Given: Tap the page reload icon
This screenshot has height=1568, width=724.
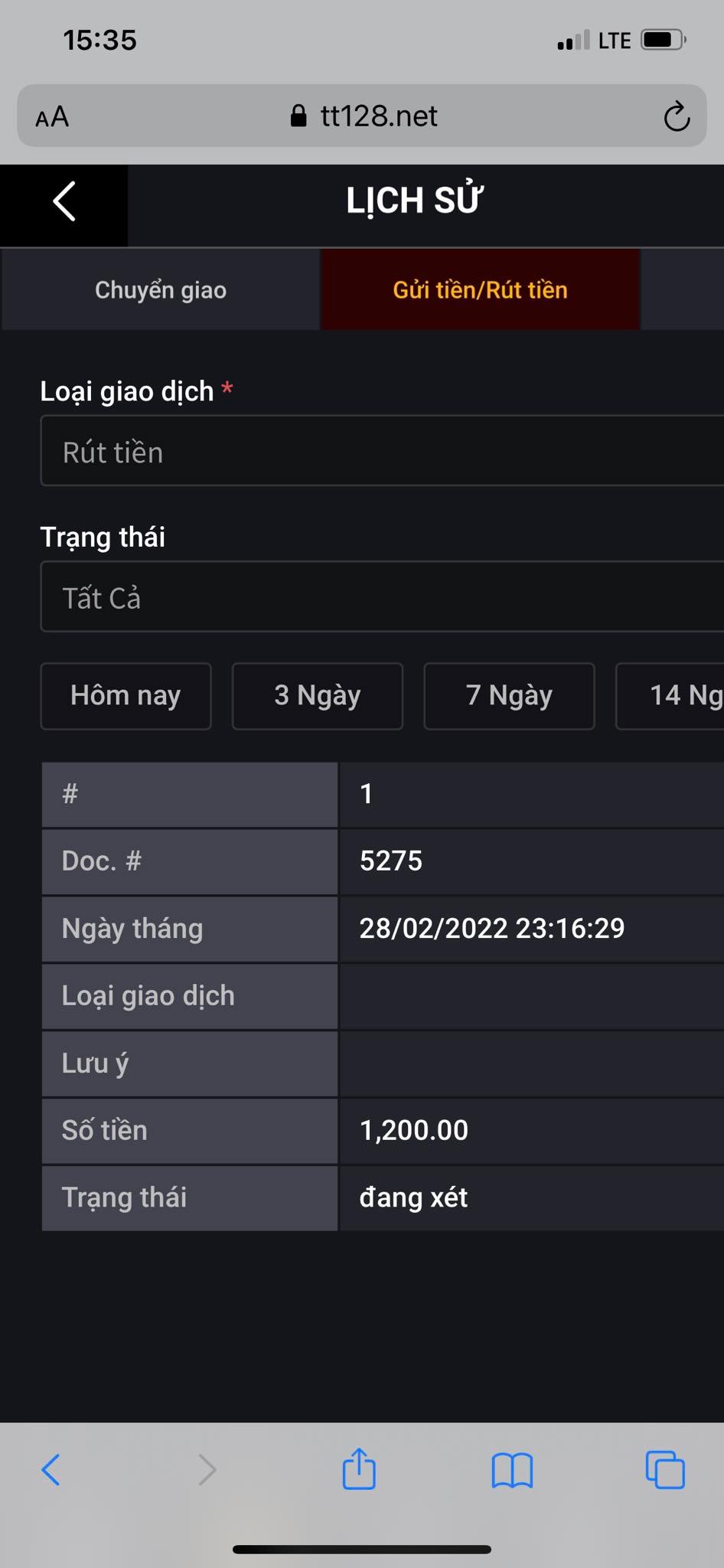Looking at the screenshot, I should tap(677, 116).
